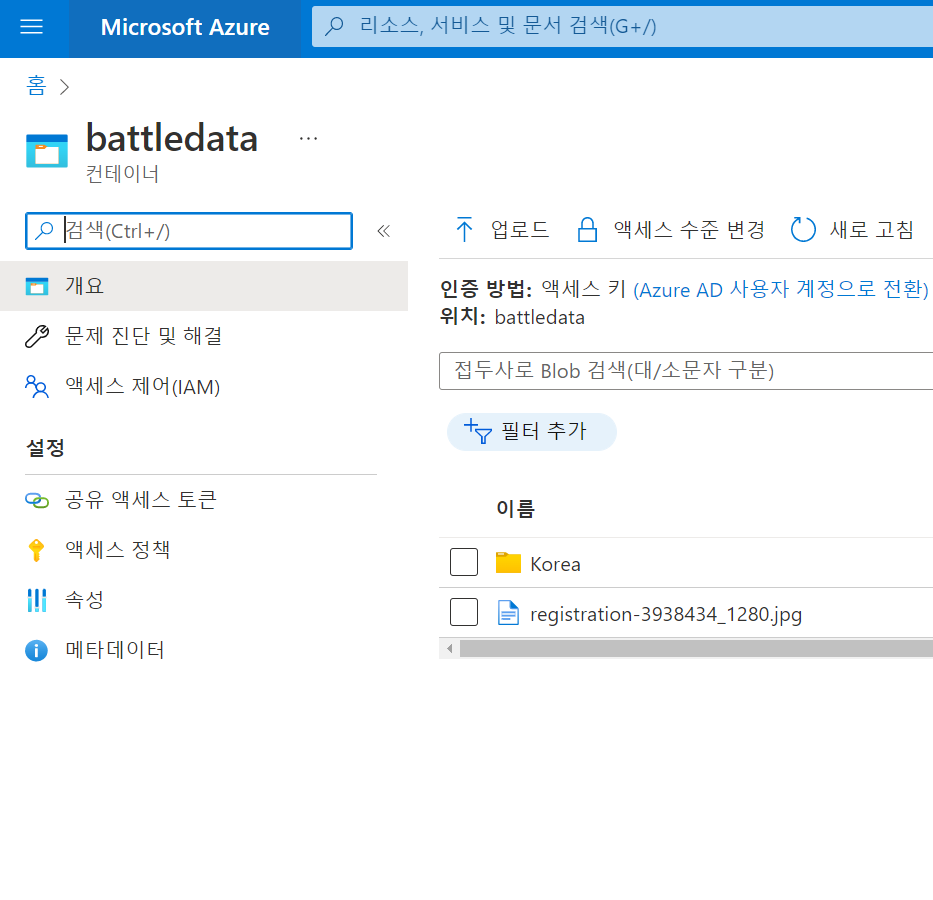Focus the 접두사로 Blob 검색 field
The image size is (933, 900).
[x=686, y=371]
